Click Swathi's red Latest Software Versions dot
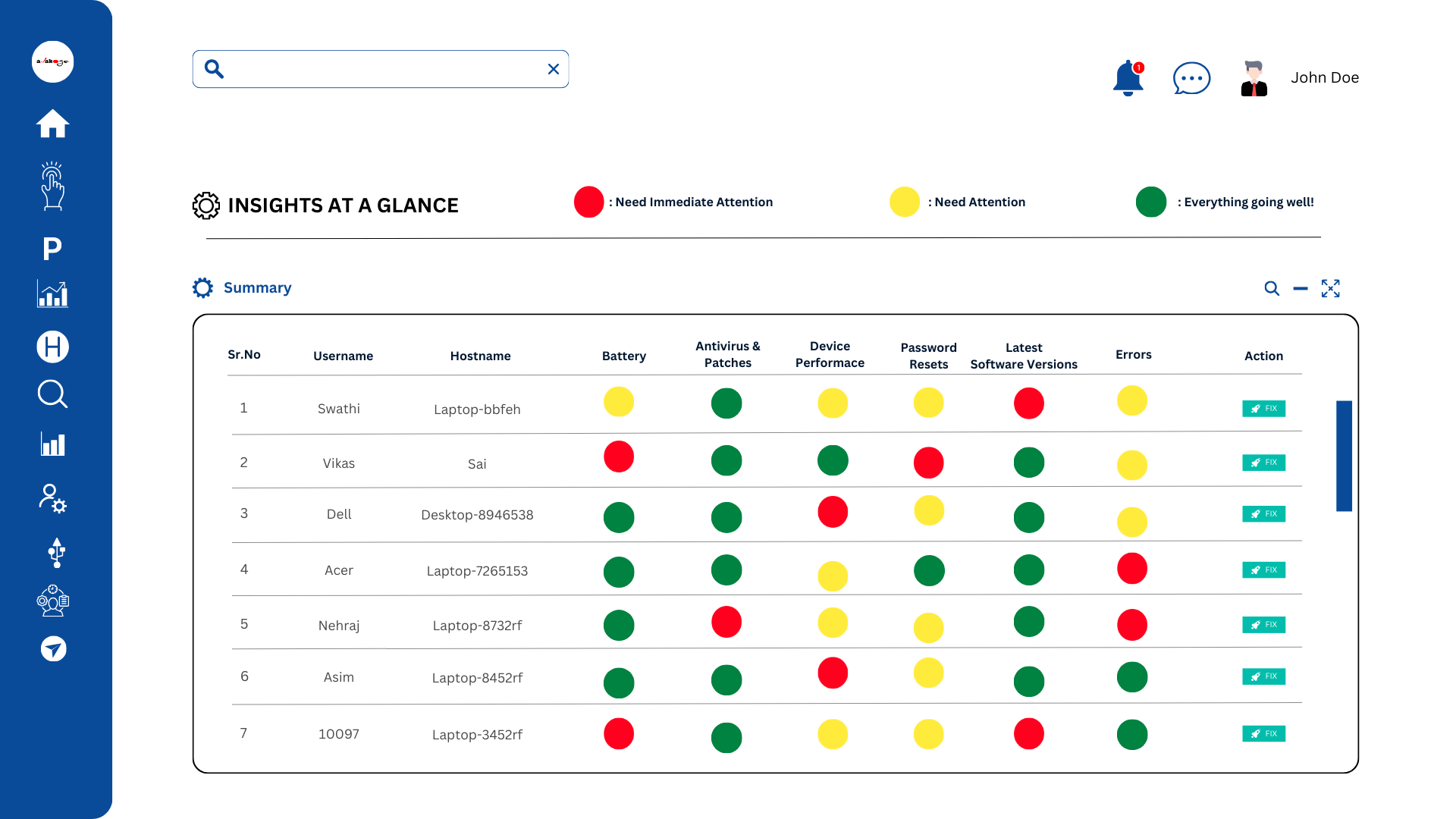Viewport: 1456px width, 819px height. point(1029,403)
